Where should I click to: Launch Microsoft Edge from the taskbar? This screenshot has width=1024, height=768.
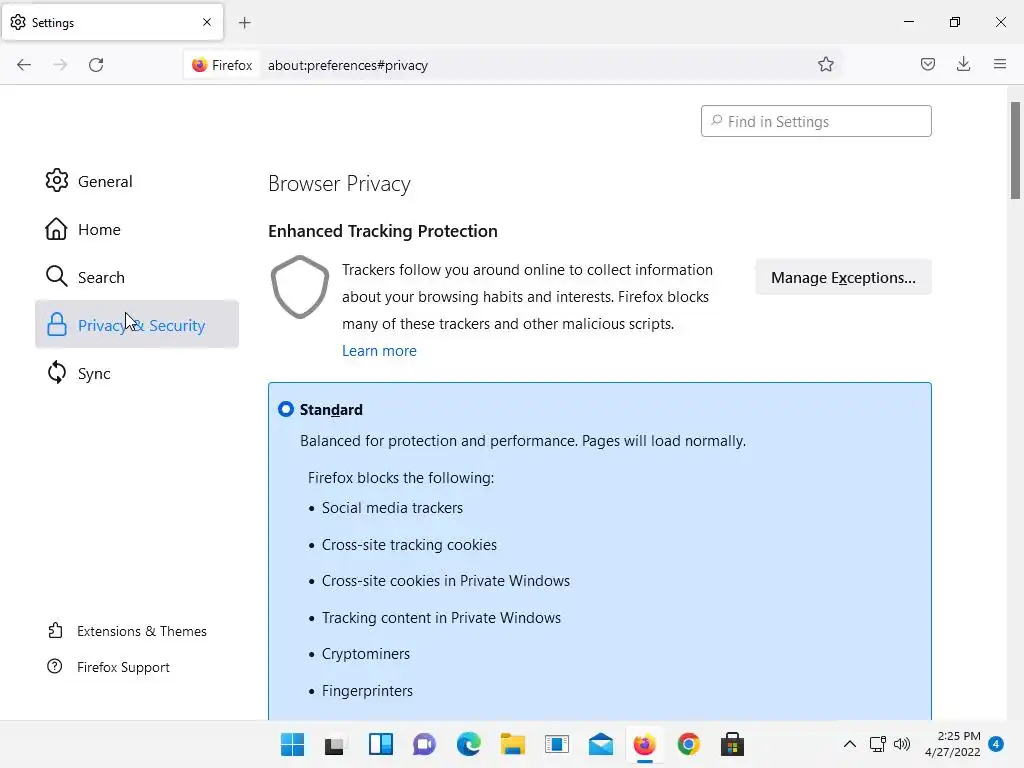coord(468,744)
